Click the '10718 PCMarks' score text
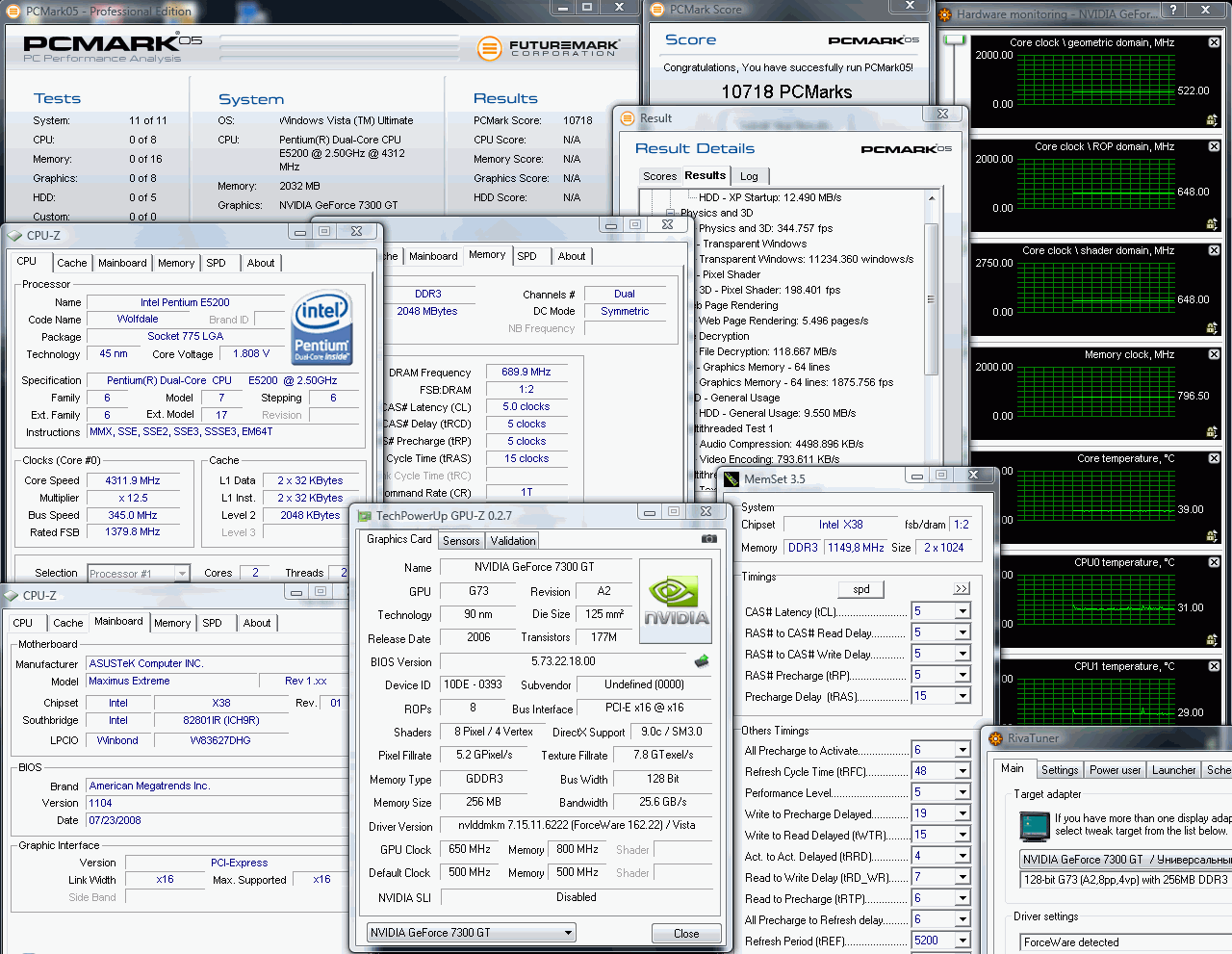This screenshot has width=1232, height=954. coord(786,91)
